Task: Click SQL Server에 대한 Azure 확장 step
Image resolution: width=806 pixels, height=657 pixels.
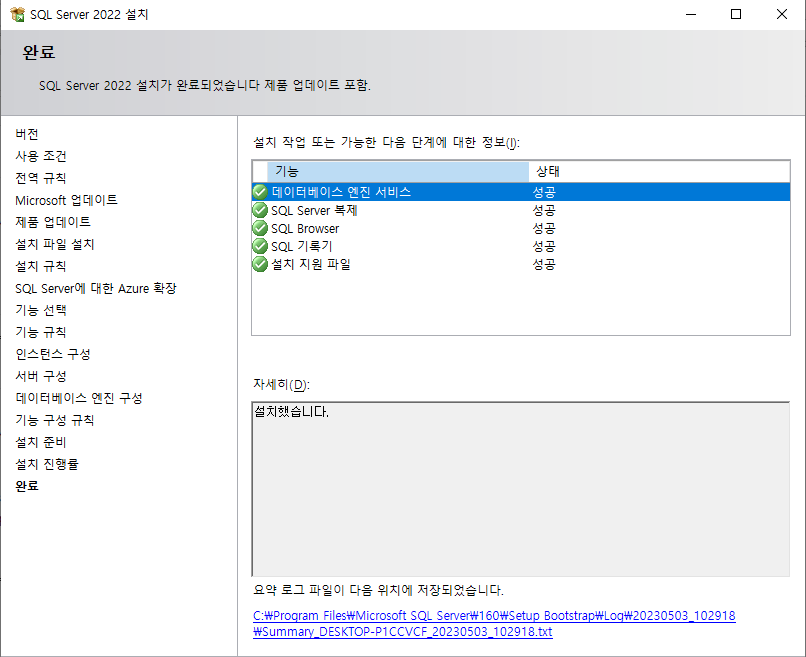Action: [x=96, y=288]
